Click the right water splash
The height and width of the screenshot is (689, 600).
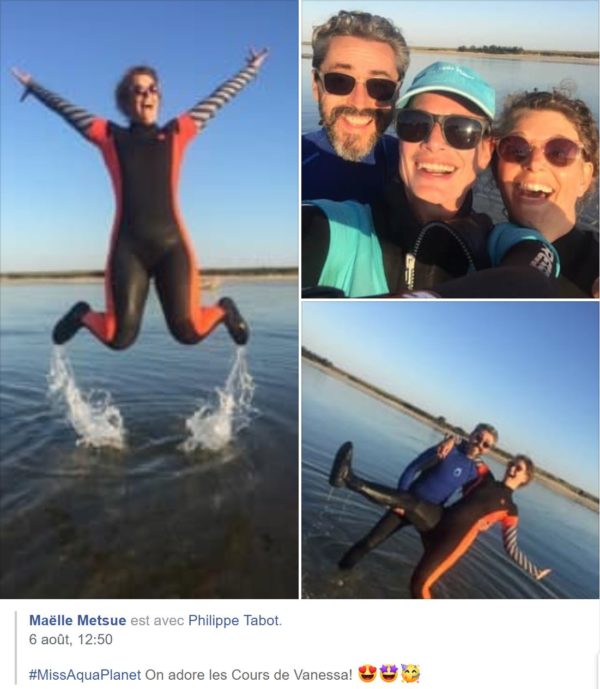click(x=220, y=401)
